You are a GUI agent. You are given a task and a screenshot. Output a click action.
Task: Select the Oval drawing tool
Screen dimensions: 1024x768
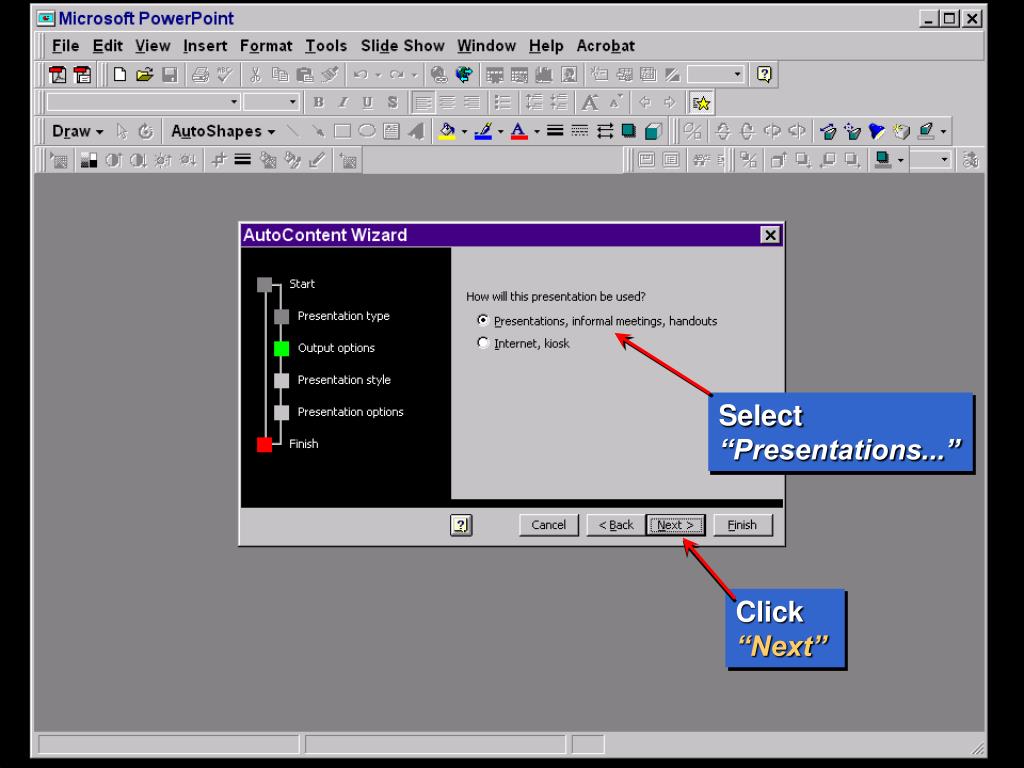point(367,131)
